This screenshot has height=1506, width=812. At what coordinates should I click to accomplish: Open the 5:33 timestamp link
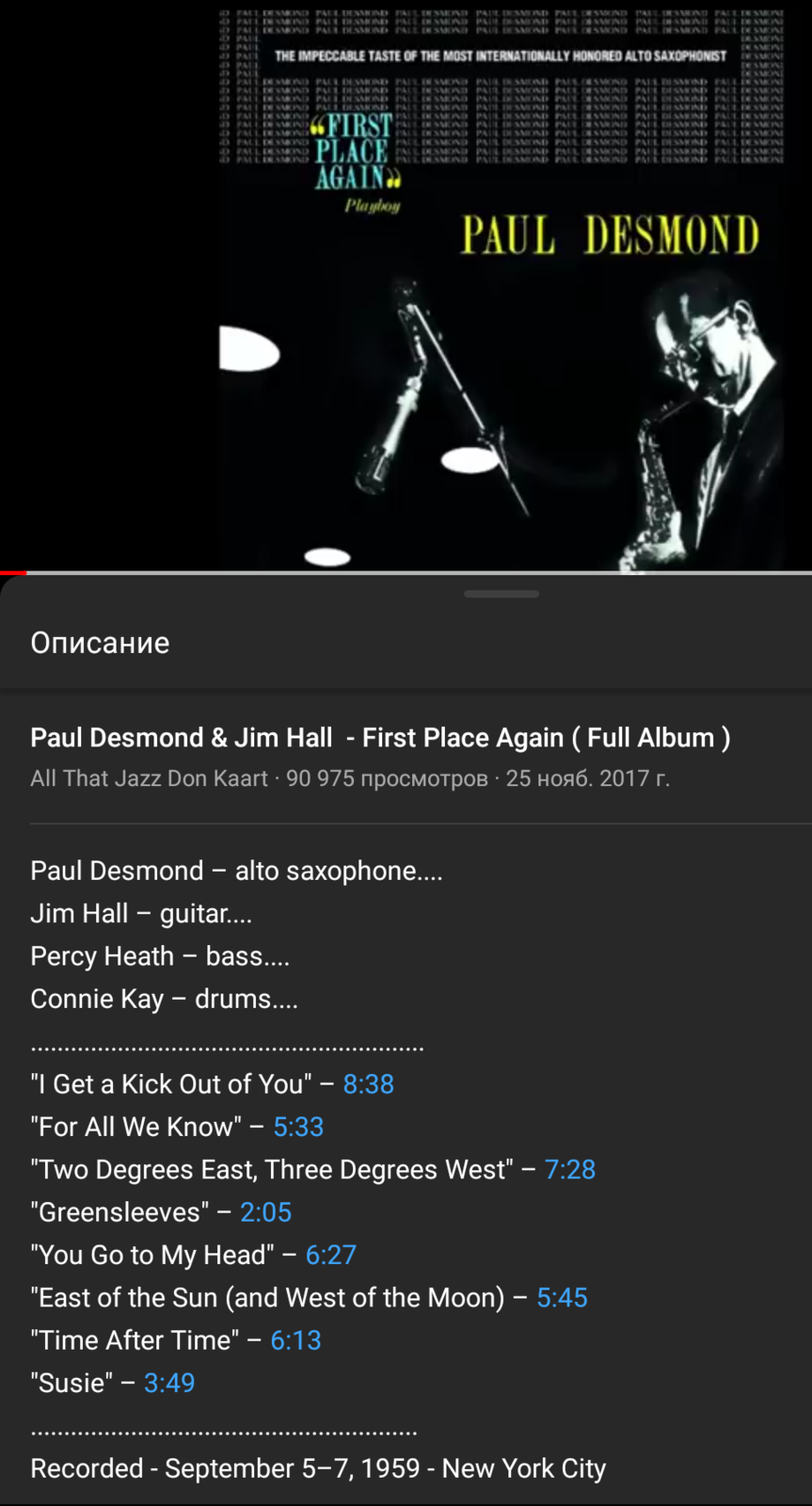[298, 1127]
